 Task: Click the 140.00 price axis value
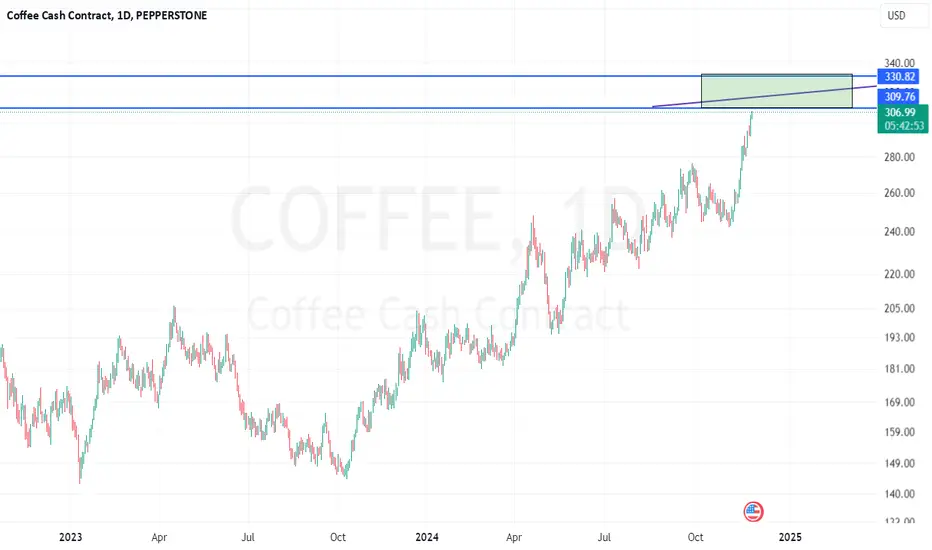pos(899,494)
